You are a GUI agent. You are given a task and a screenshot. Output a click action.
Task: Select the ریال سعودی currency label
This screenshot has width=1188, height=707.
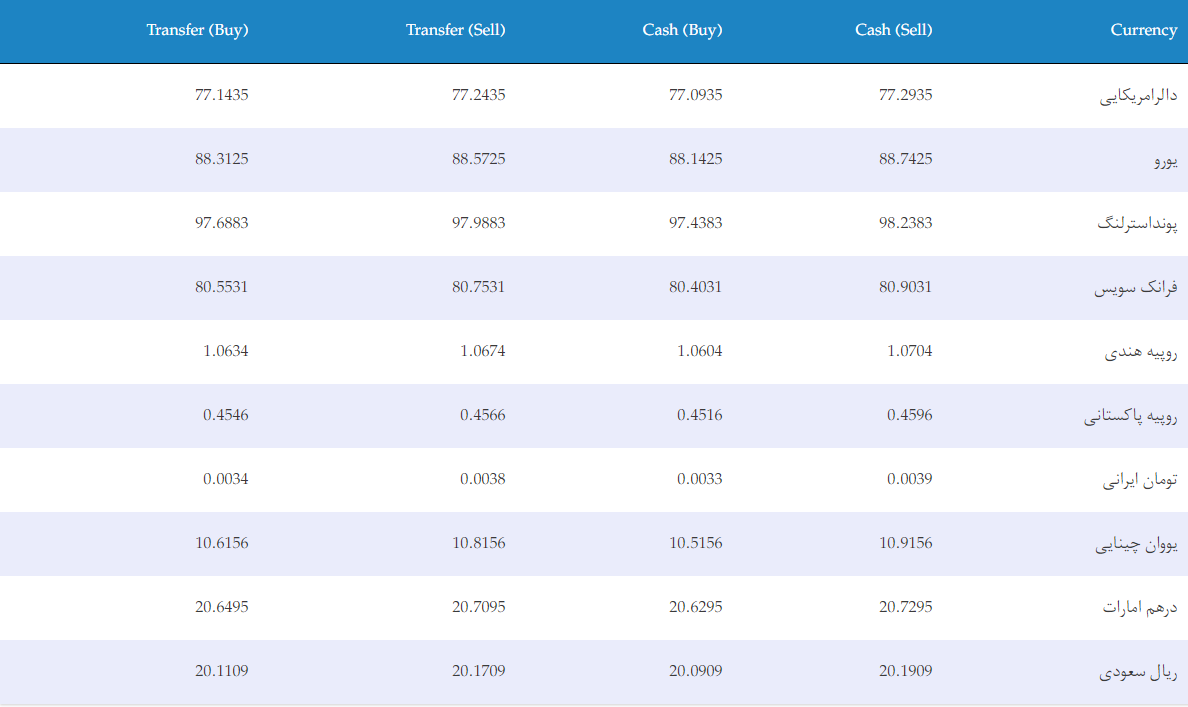tap(1138, 672)
